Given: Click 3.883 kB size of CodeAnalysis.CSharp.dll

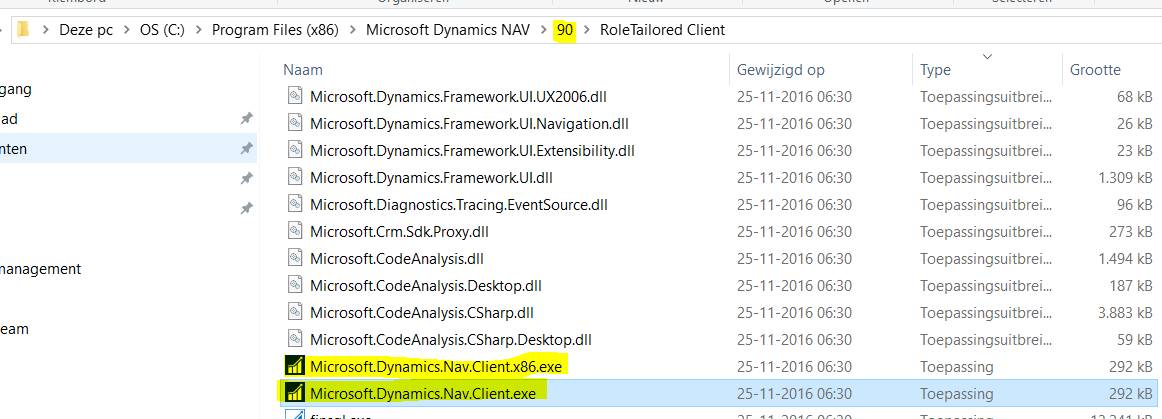Looking at the screenshot, I should tap(1126, 313).
